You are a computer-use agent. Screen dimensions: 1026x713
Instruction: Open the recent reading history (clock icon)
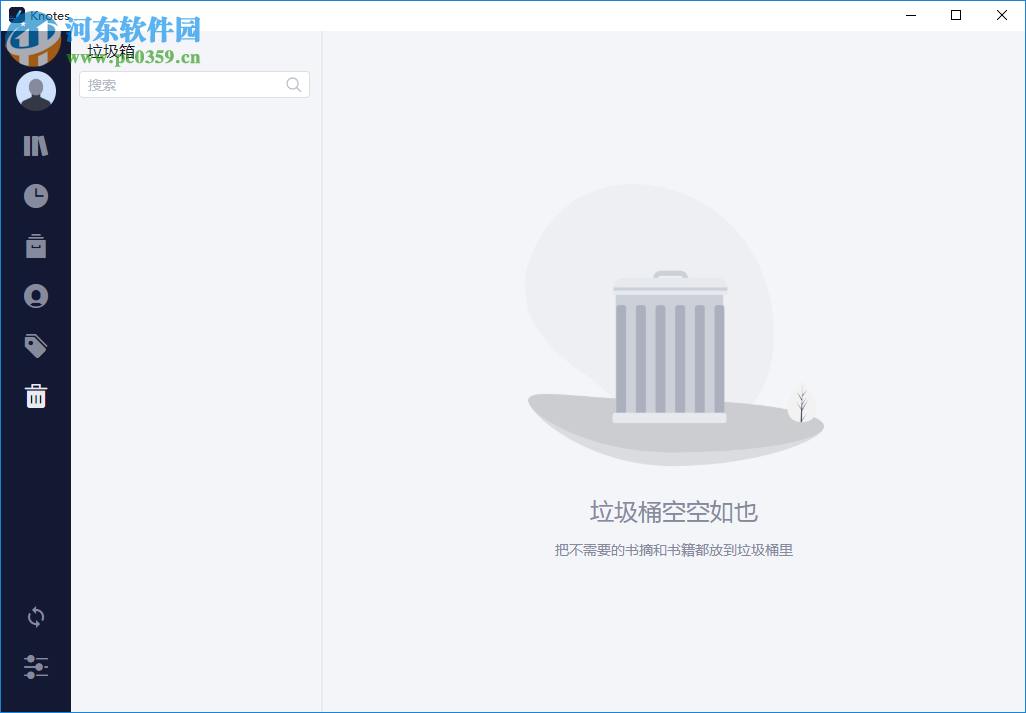tap(35, 195)
